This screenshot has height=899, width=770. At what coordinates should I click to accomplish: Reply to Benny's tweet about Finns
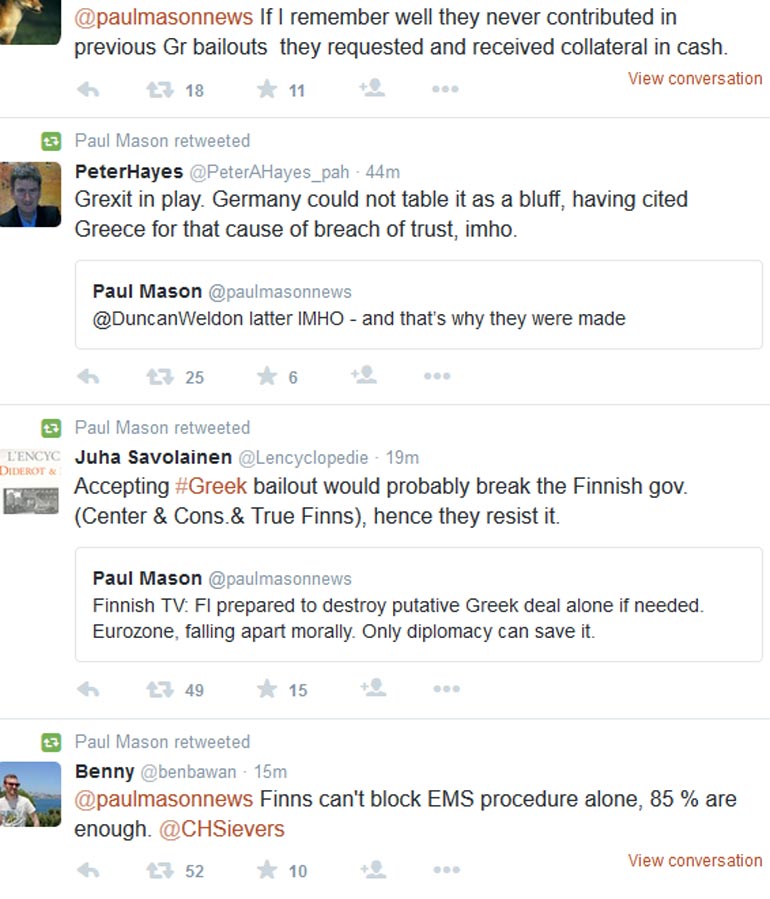tap(88, 870)
